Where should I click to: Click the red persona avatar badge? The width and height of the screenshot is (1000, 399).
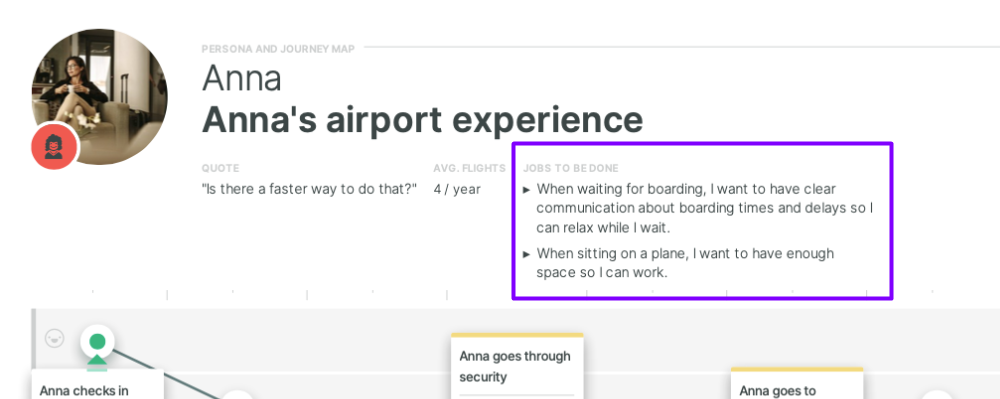click(x=54, y=147)
